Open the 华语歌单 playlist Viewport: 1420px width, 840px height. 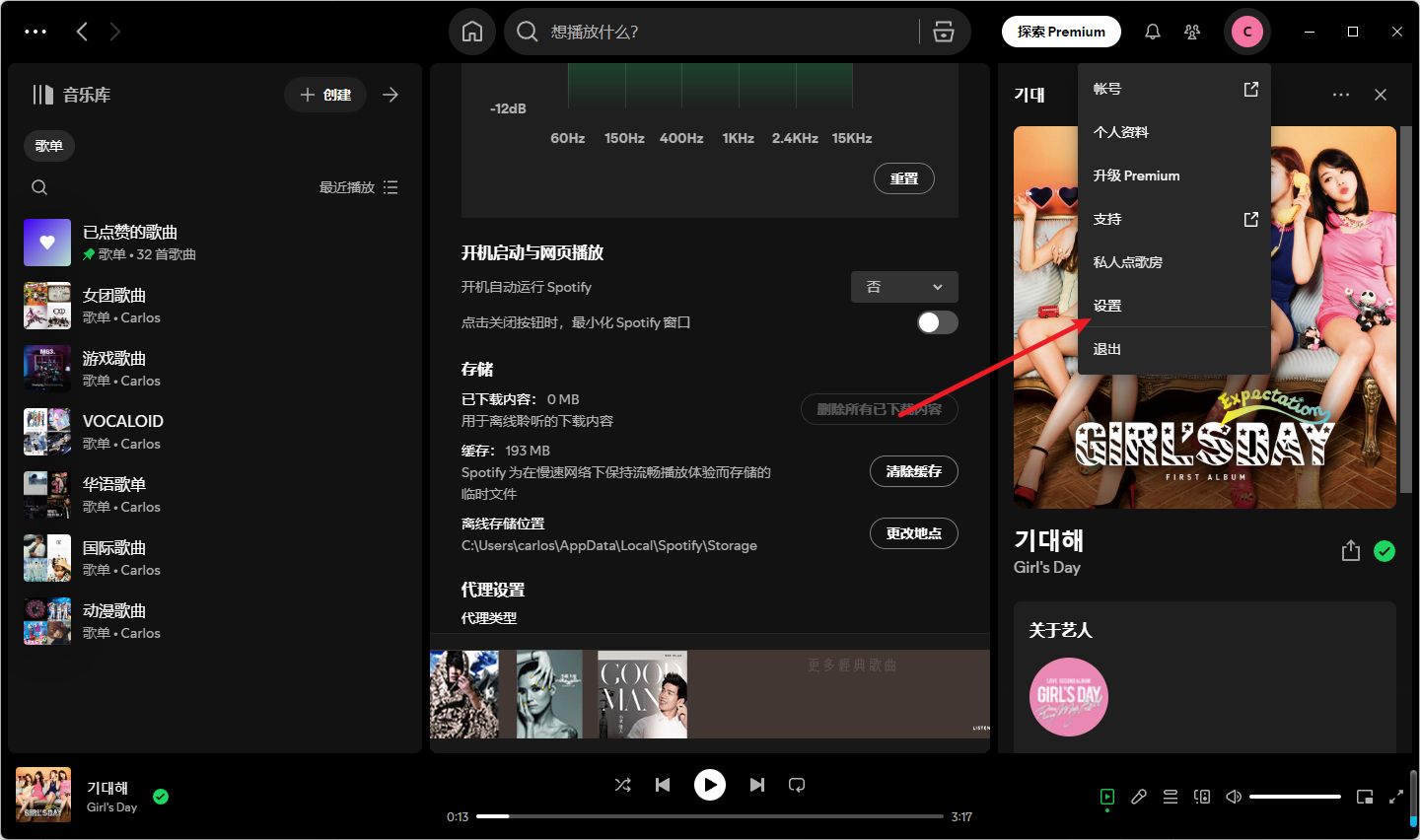[215, 495]
